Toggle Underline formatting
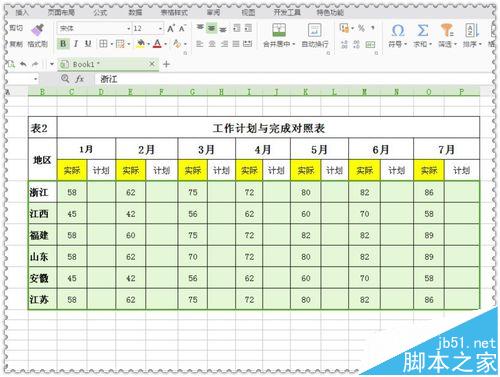500x377 pixels. point(88,44)
